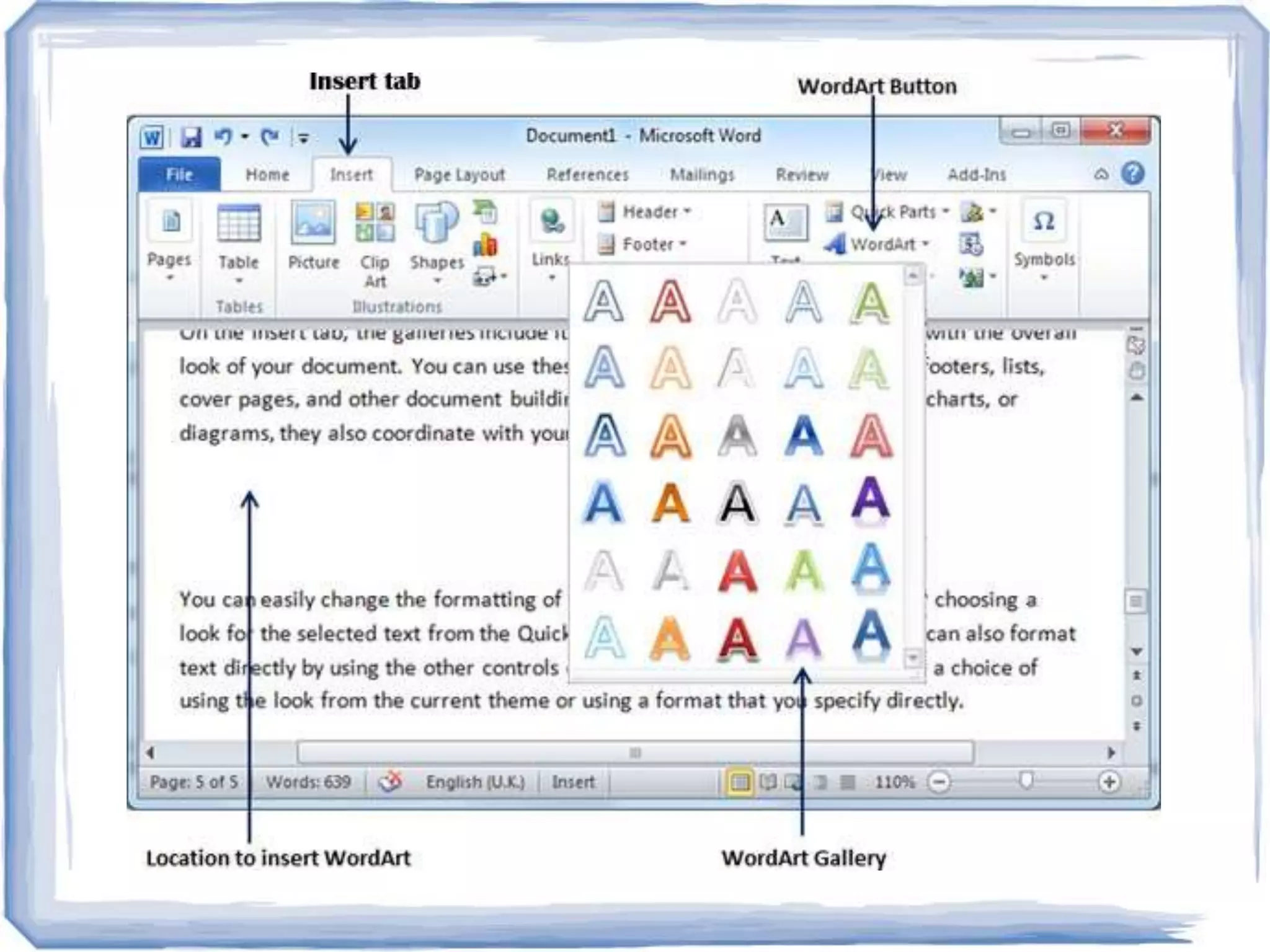Click the Date & Time icon beside WordArt

click(971, 245)
